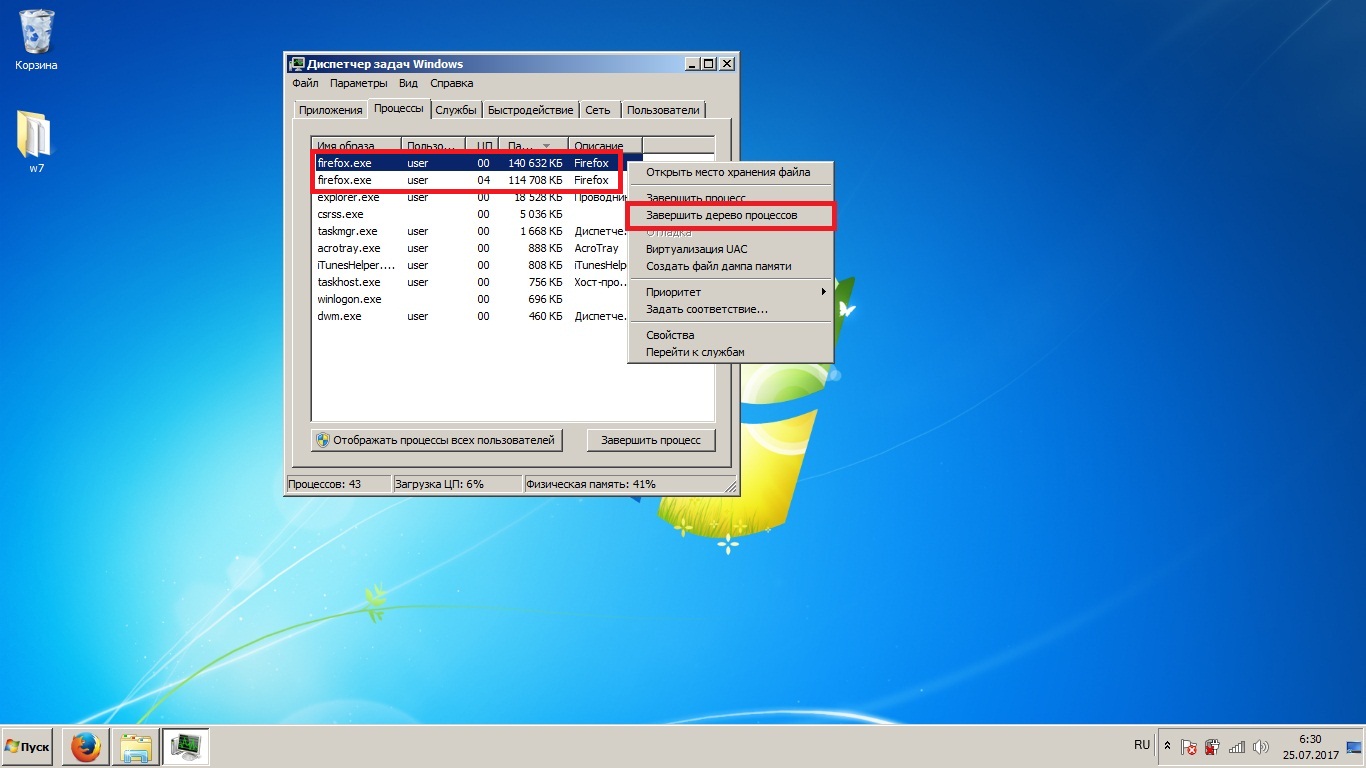The image size is (1366, 768).
Task: Click the 5 036 КБ memory value
Action: pos(540,214)
